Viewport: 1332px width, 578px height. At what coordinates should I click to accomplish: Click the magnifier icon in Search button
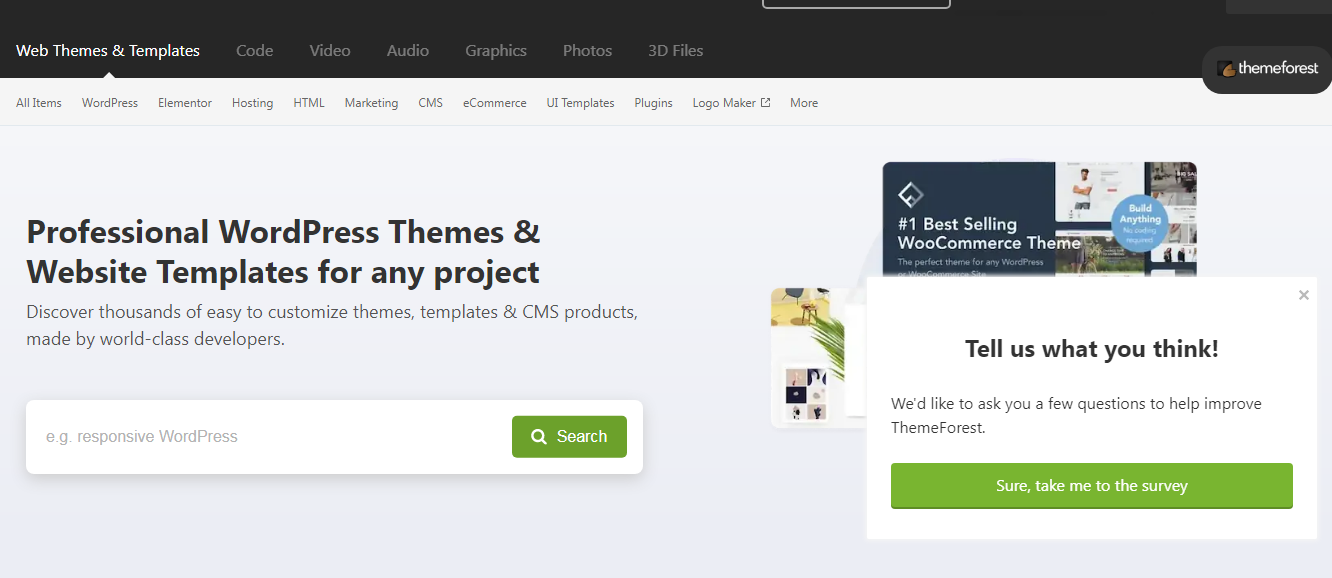pyautogui.click(x=539, y=437)
